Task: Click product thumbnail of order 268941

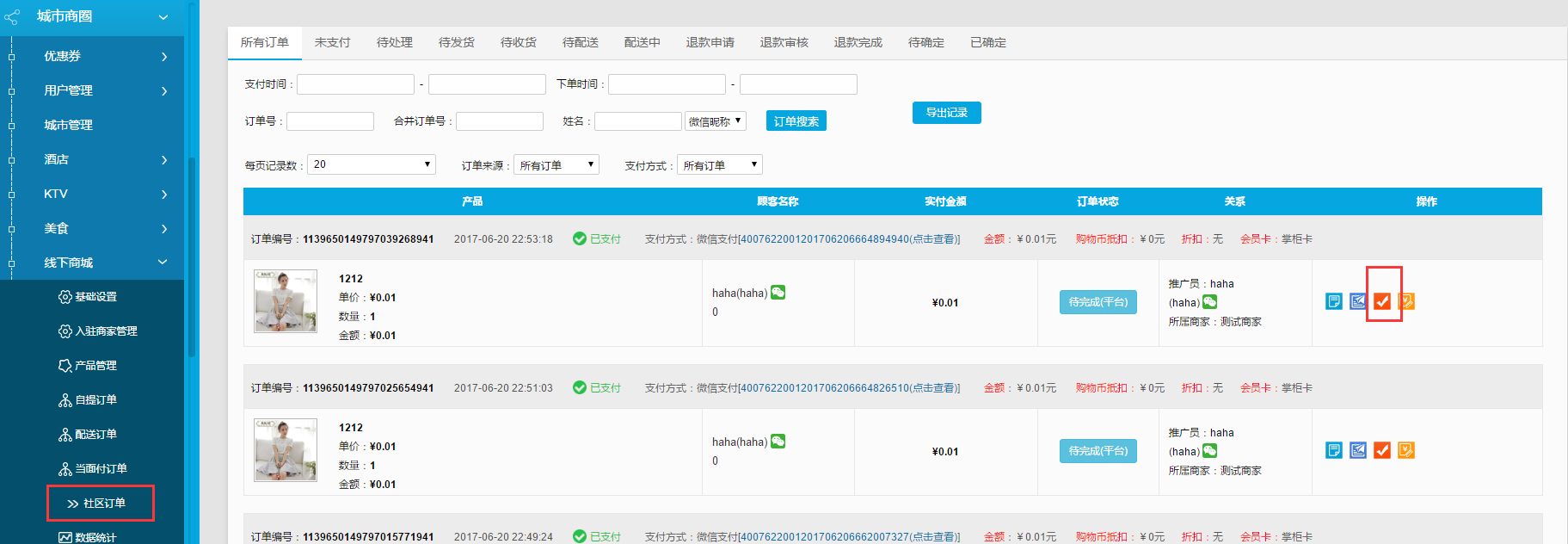Action: click(x=286, y=301)
